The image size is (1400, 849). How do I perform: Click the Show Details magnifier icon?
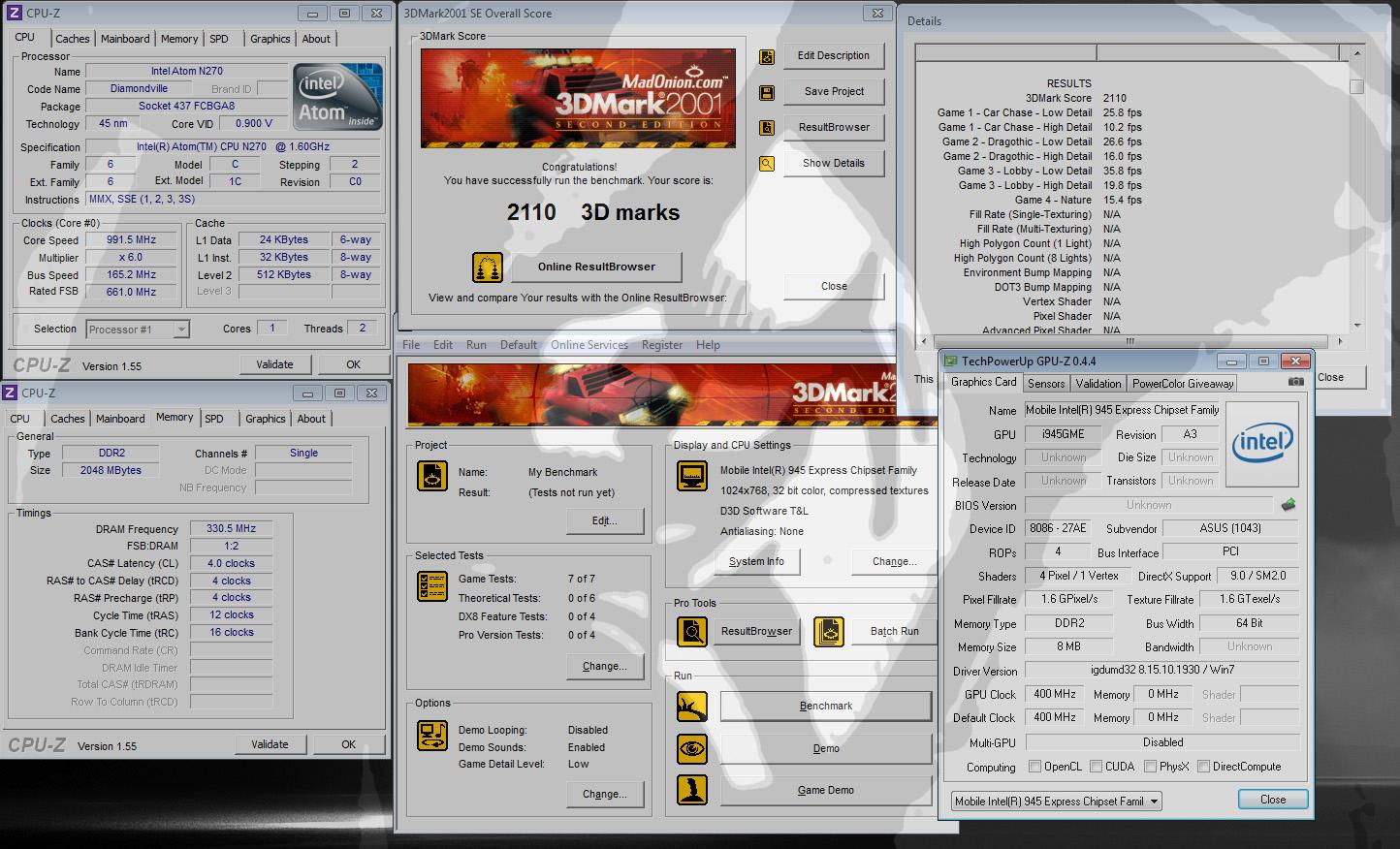(767, 164)
